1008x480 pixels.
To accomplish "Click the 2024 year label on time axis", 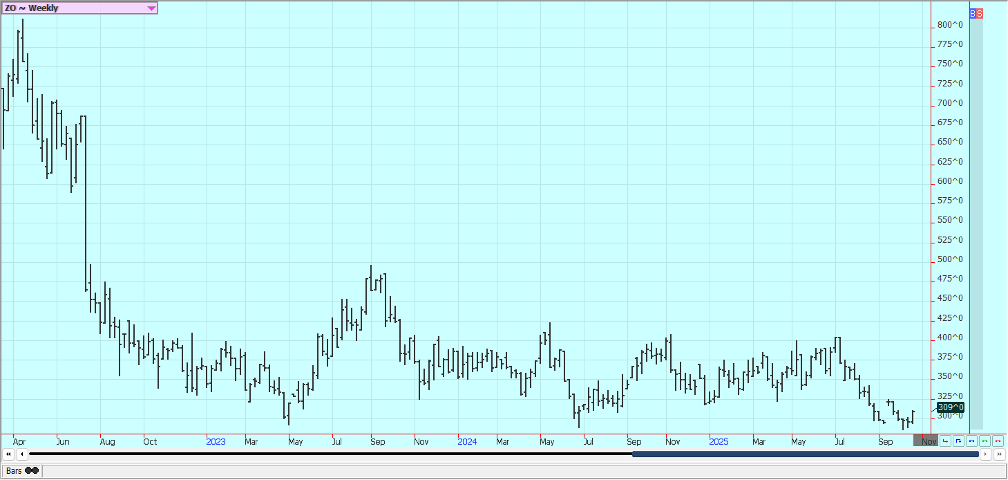I will point(466,440).
